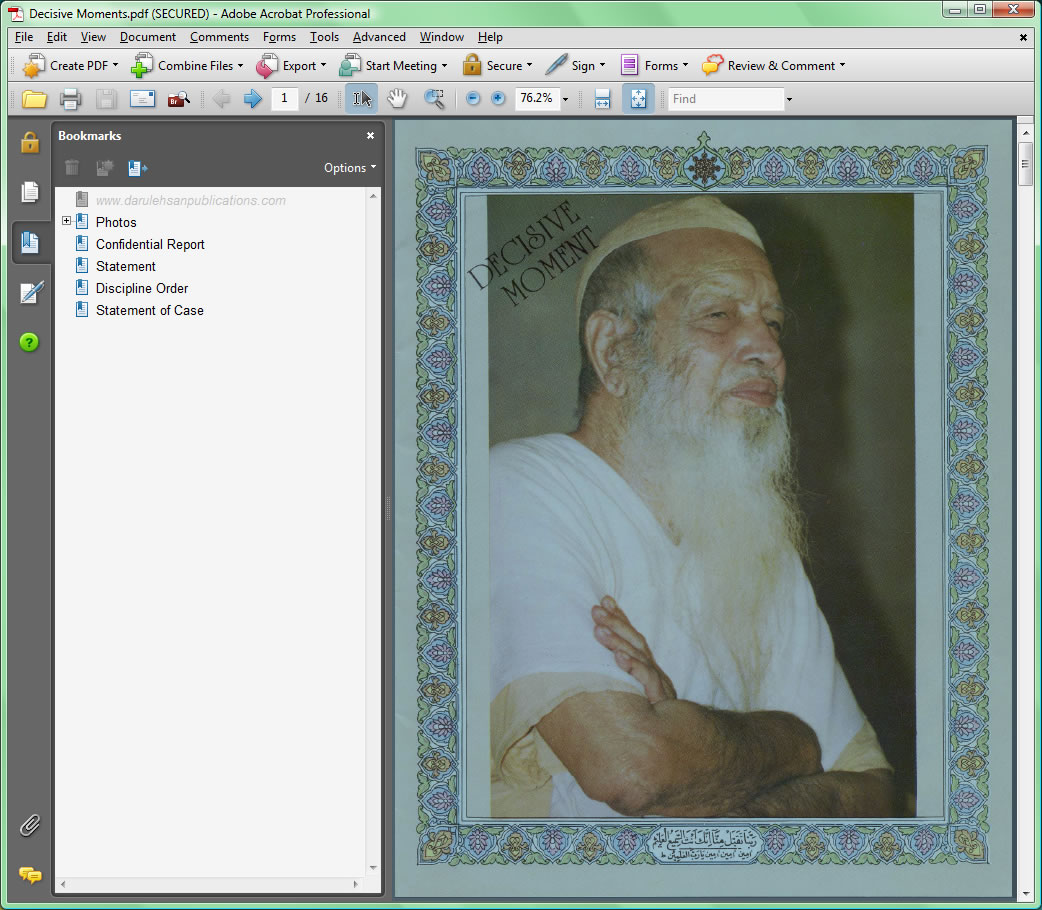Screen dimensions: 1042x910
Task: Click the Open folder icon
Action: coord(35,99)
